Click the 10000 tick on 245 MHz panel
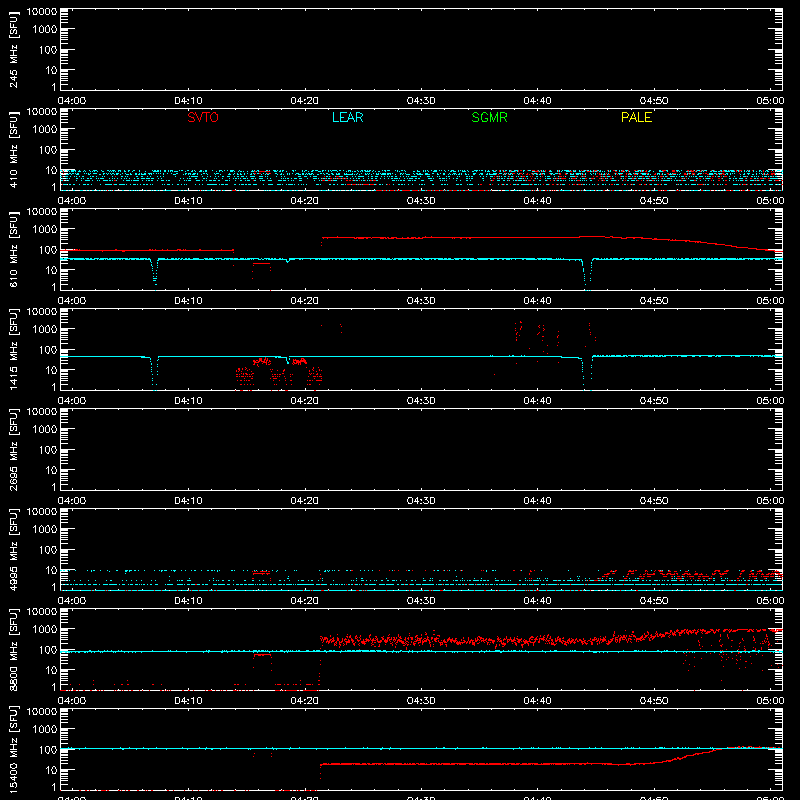The image size is (800, 800). click(42, 12)
